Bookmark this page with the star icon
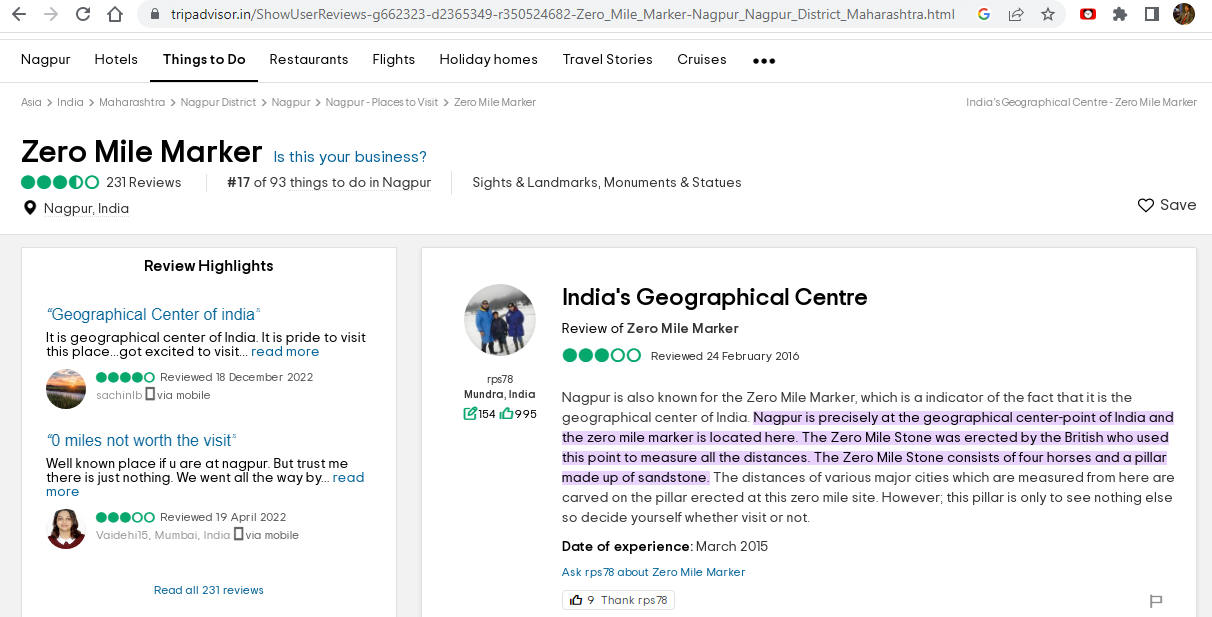Image resolution: width=1212 pixels, height=617 pixels. 1048,15
